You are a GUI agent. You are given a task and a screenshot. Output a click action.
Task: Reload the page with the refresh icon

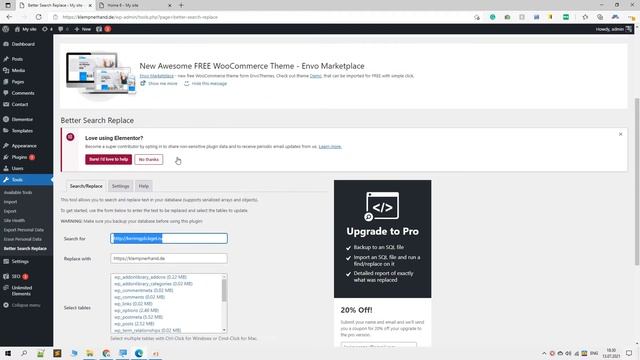point(38,17)
